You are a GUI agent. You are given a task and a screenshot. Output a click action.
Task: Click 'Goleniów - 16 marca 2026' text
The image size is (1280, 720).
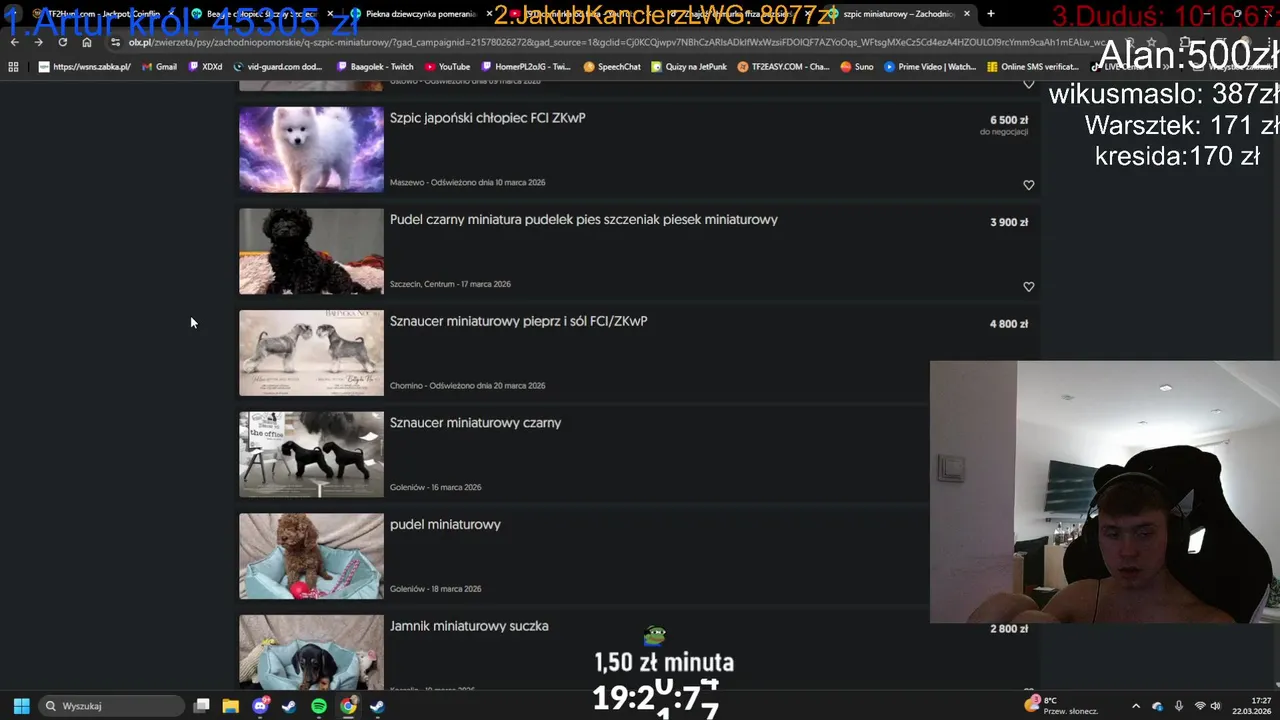(x=435, y=487)
